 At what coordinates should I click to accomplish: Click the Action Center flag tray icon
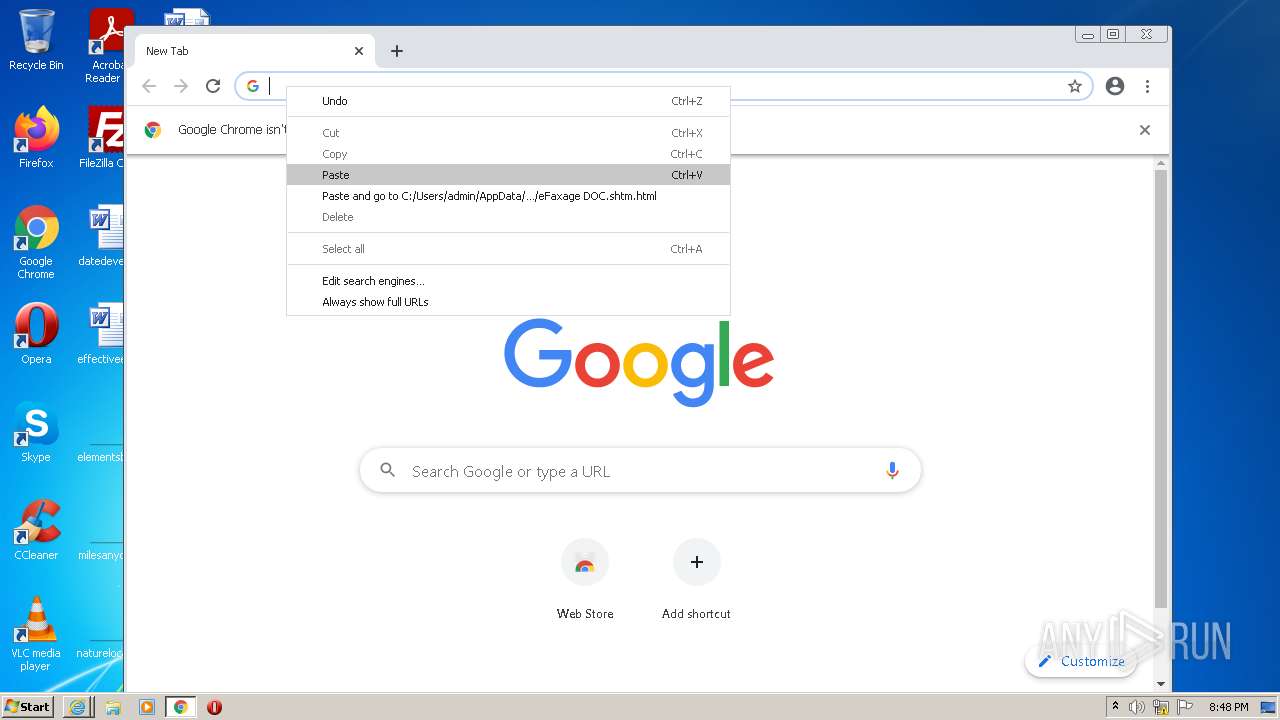[x=1184, y=707]
